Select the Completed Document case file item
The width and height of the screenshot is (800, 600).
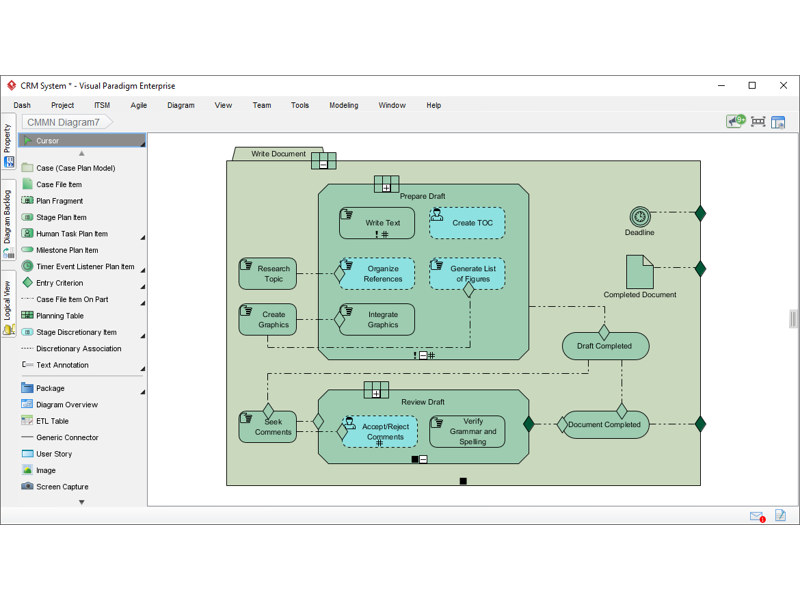pos(640,272)
